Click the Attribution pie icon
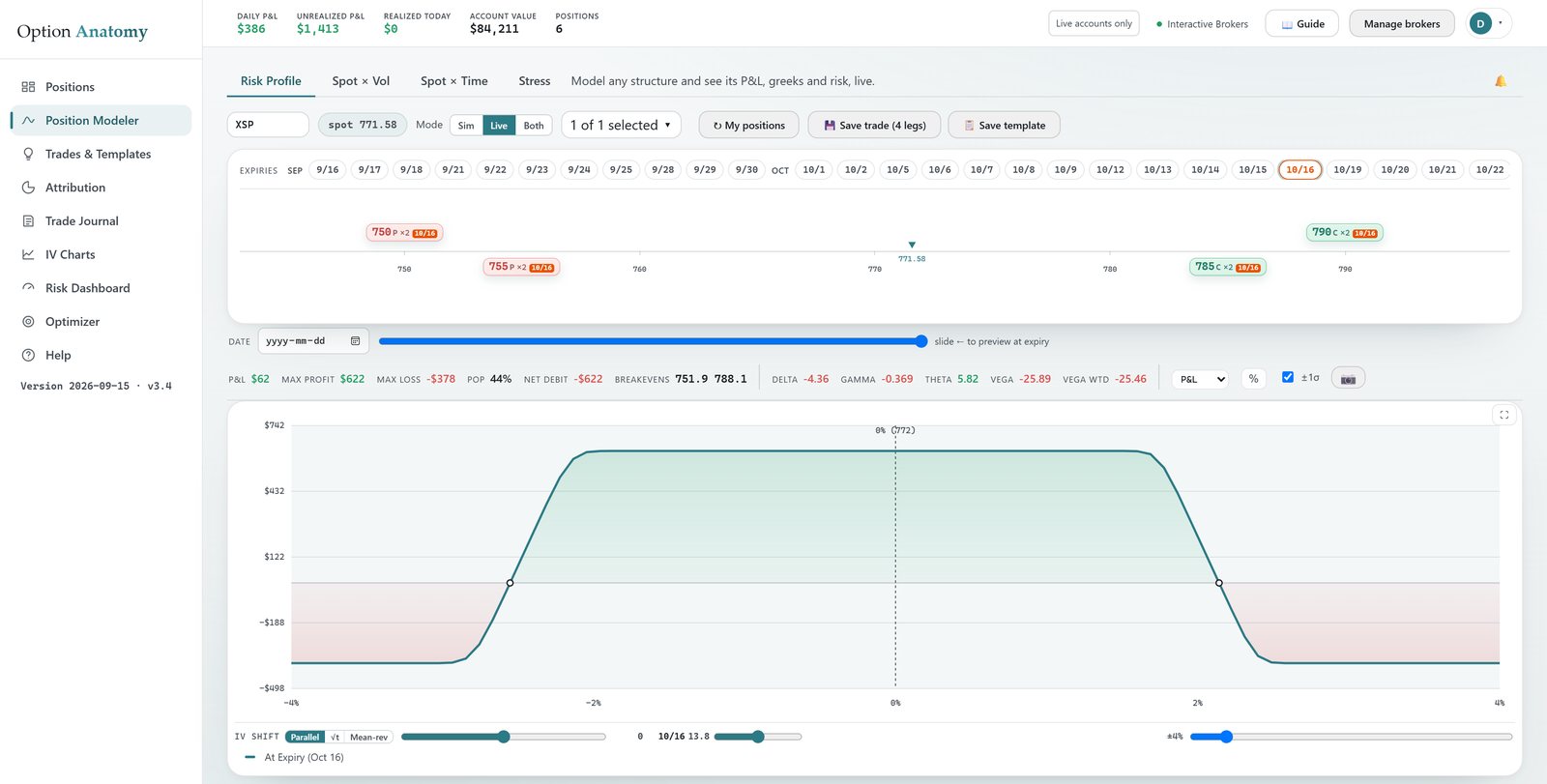Screen dimensions: 1547x784 click(28, 188)
